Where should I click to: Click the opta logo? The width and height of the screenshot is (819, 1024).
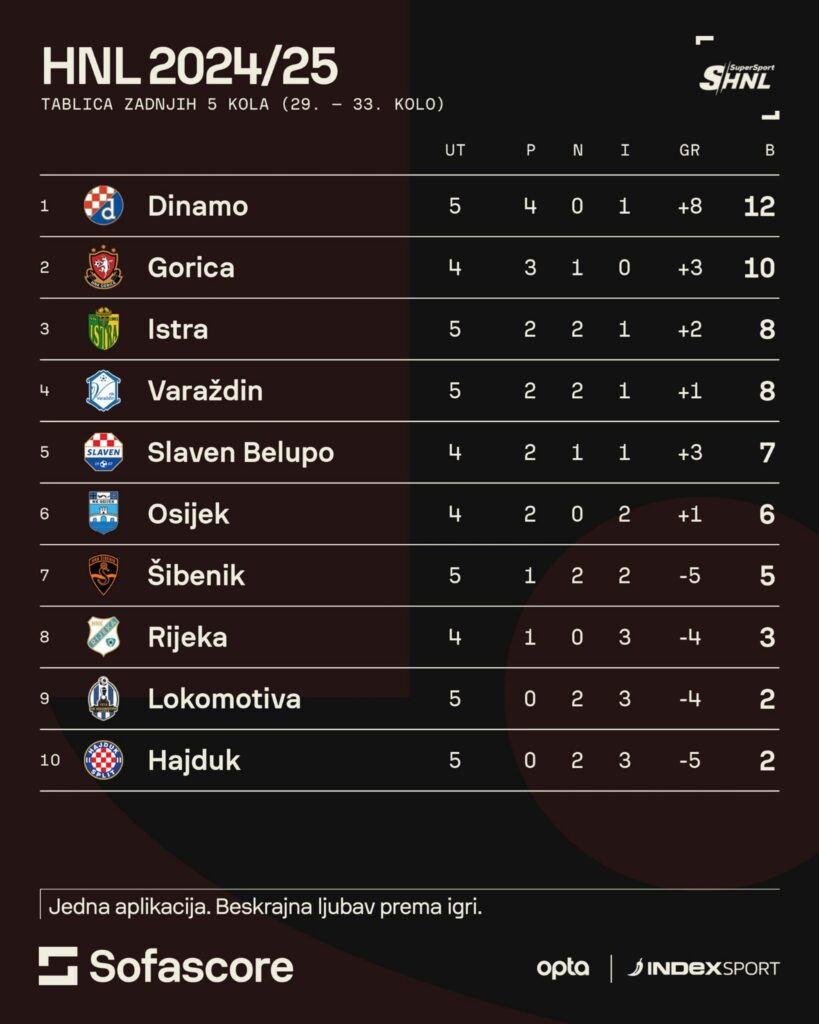pyautogui.click(x=562, y=968)
